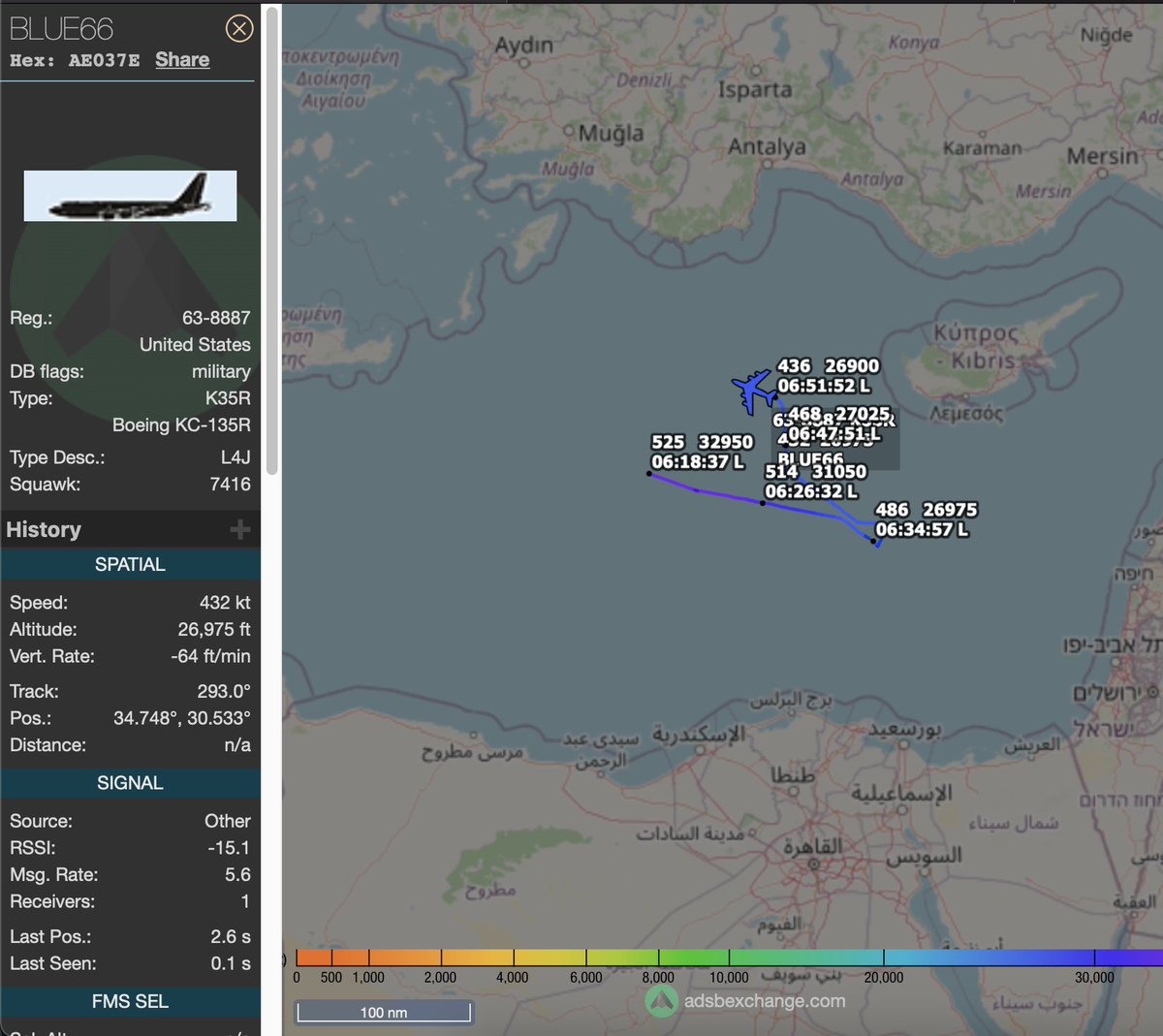Select registration value 63-8887
This screenshot has width=1163, height=1036.
pos(216,318)
